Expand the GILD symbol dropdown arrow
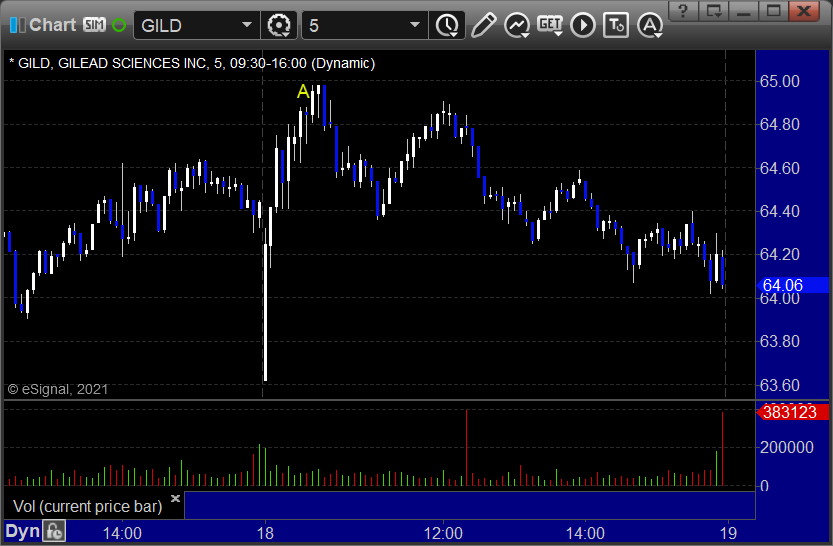This screenshot has width=833, height=546. coord(247,24)
